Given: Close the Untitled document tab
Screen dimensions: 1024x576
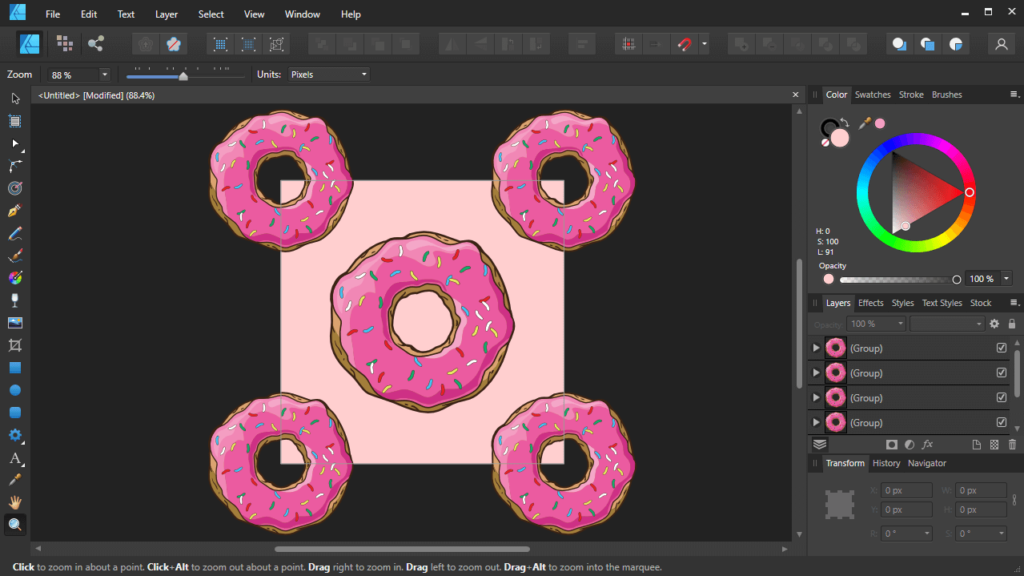Looking at the screenshot, I should coord(795,95).
